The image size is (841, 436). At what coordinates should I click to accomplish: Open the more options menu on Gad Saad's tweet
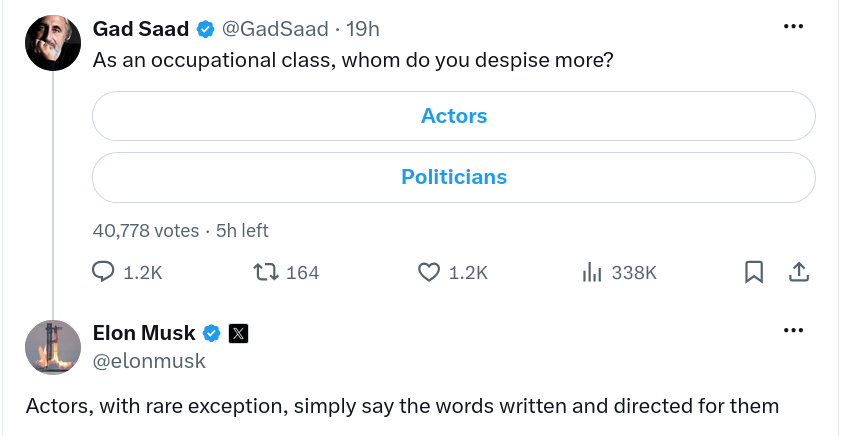click(793, 26)
